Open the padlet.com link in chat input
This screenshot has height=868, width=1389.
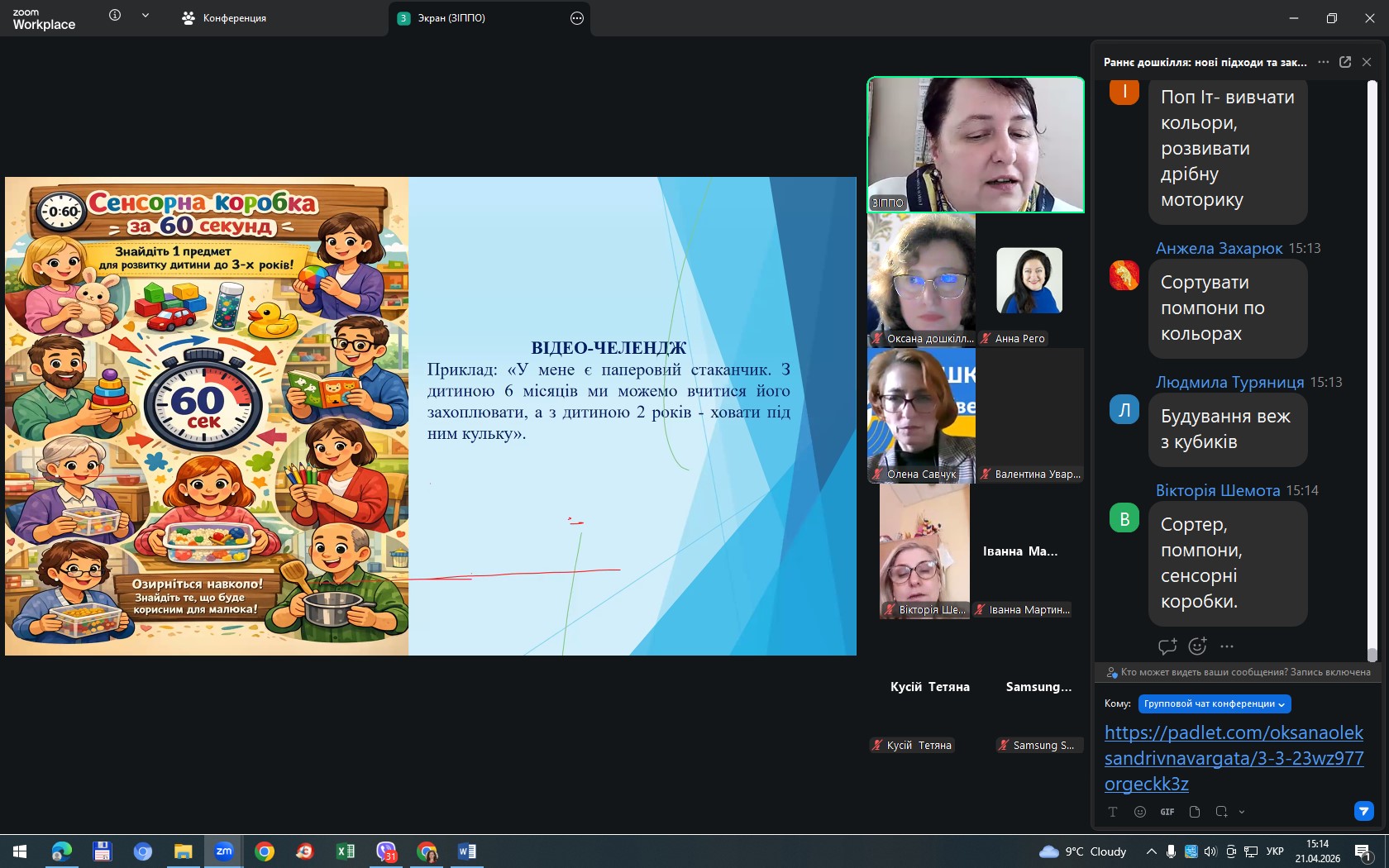(x=1234, y=758)
